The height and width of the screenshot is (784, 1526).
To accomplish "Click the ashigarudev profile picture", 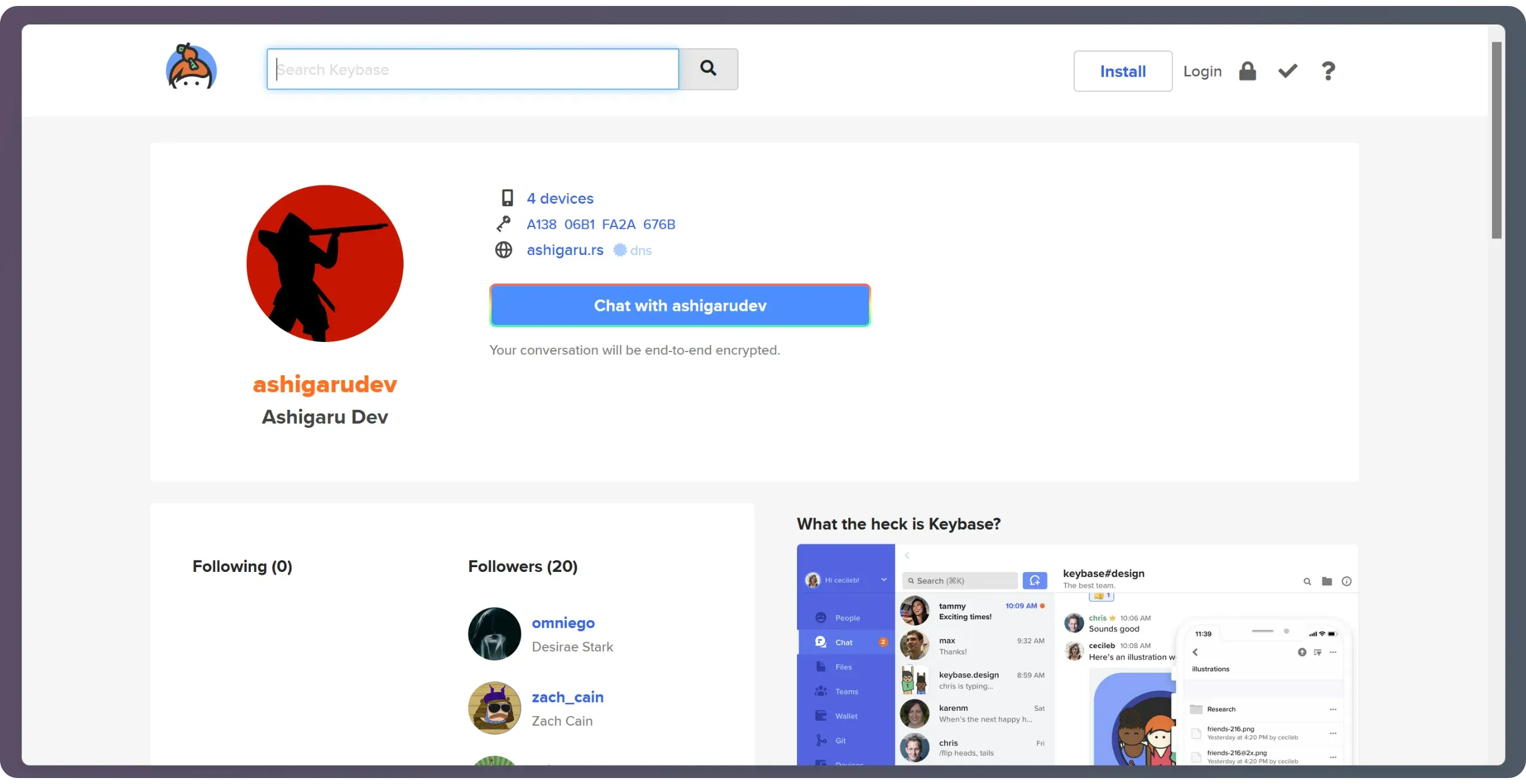I will [x=325, y=263].
